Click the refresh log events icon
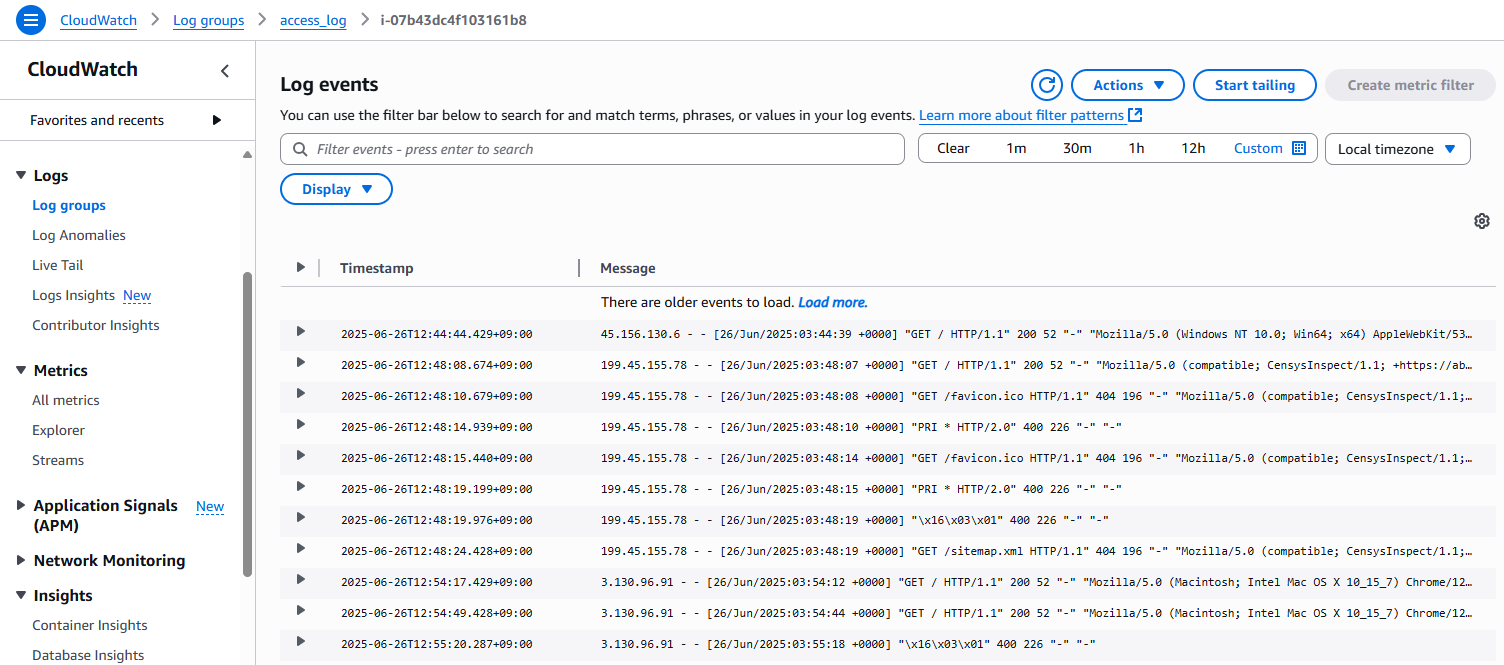 (1047, 85)
